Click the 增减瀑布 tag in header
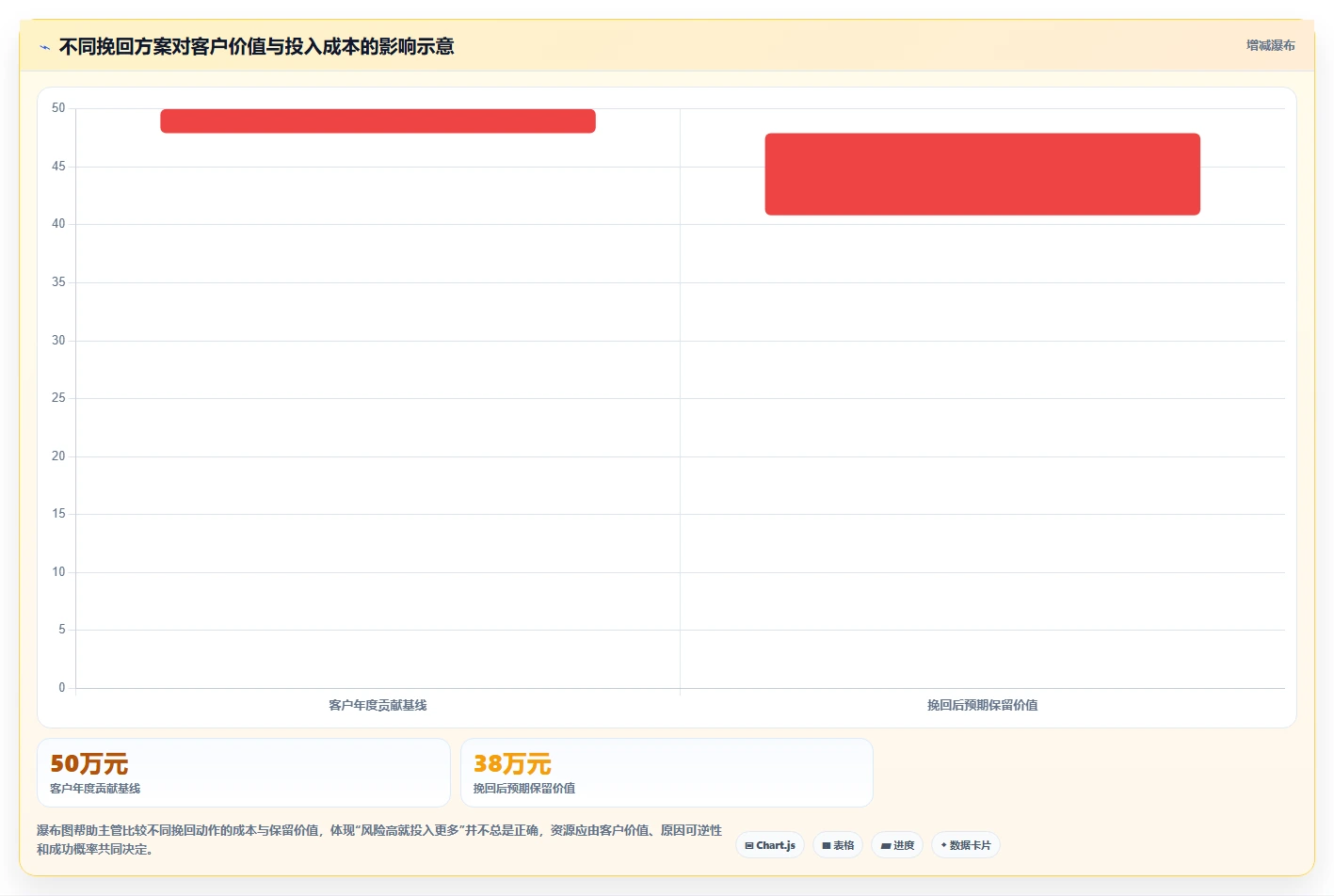The image size is (1334, 896). point(1270,45)
